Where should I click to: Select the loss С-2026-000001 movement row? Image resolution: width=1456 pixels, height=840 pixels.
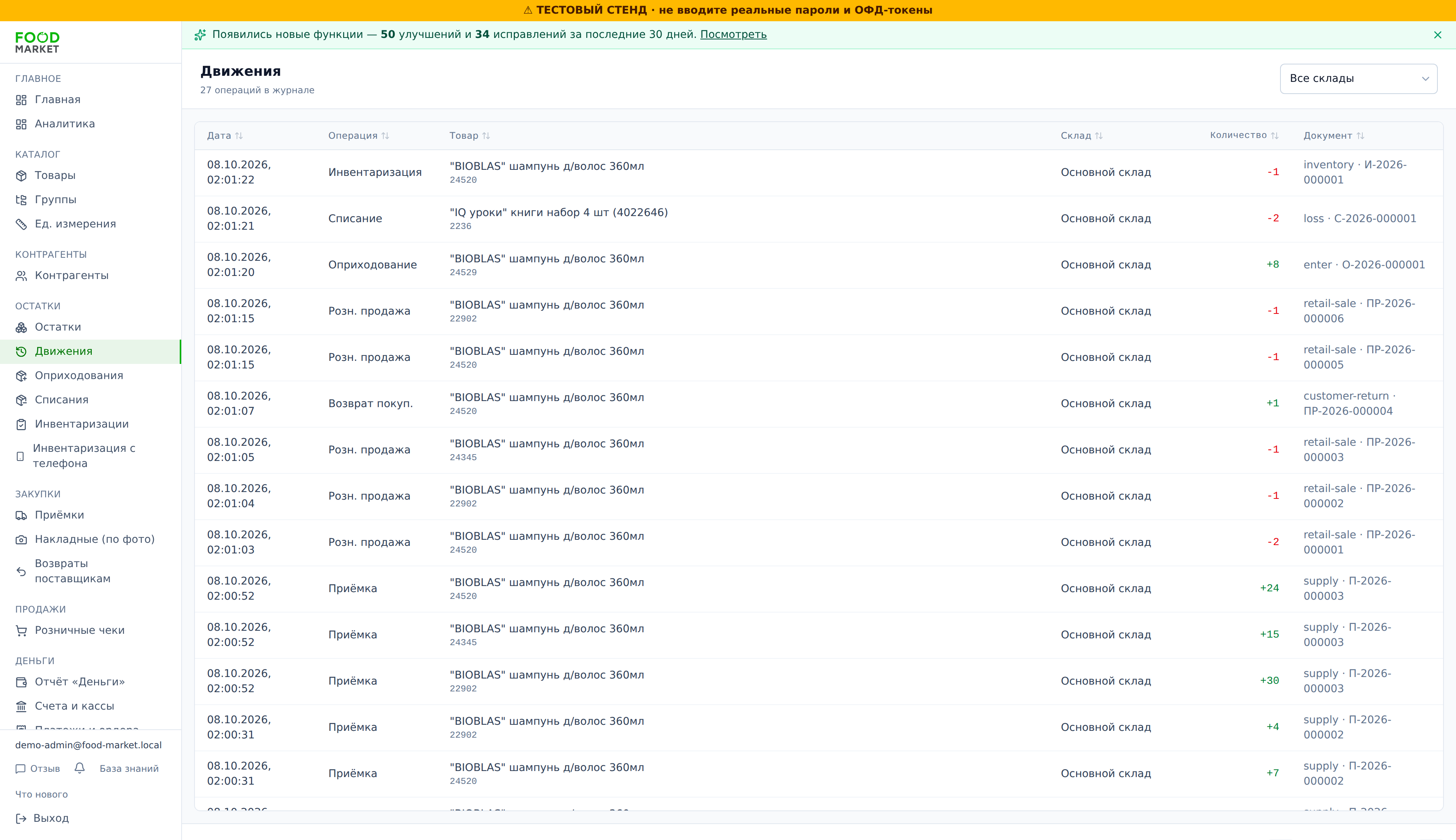click(x=818, y=219)
